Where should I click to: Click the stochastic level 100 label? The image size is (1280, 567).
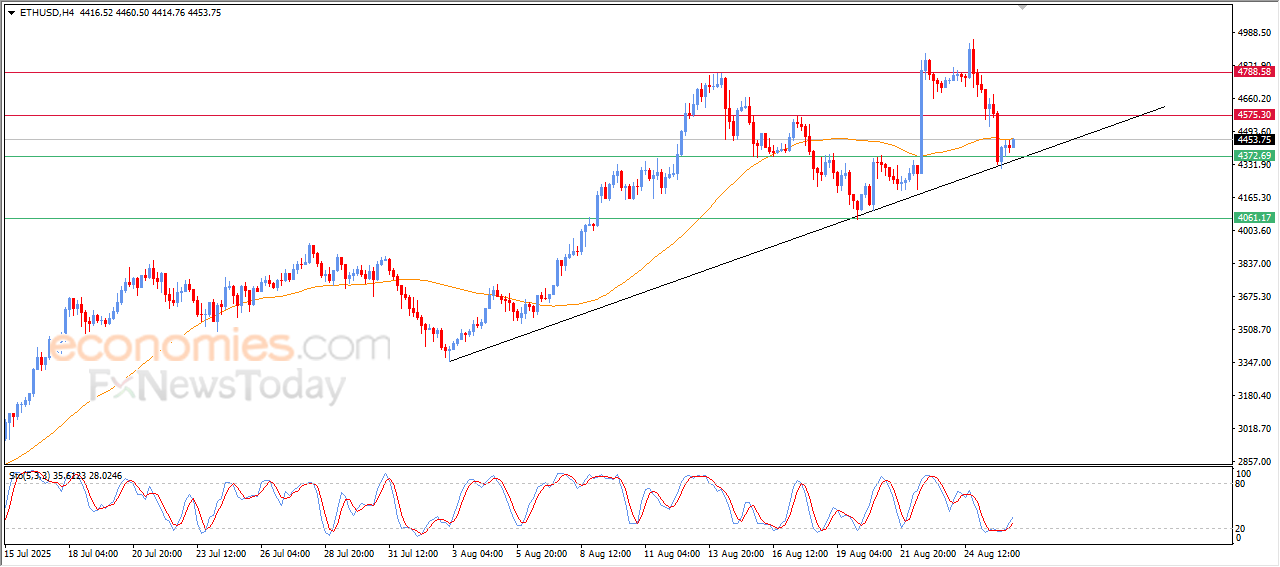(1244, 473)
